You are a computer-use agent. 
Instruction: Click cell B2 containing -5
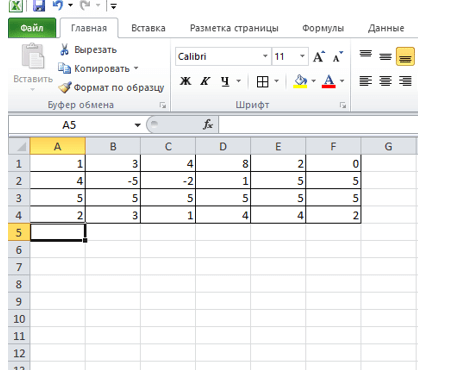[x=113, y=181]
